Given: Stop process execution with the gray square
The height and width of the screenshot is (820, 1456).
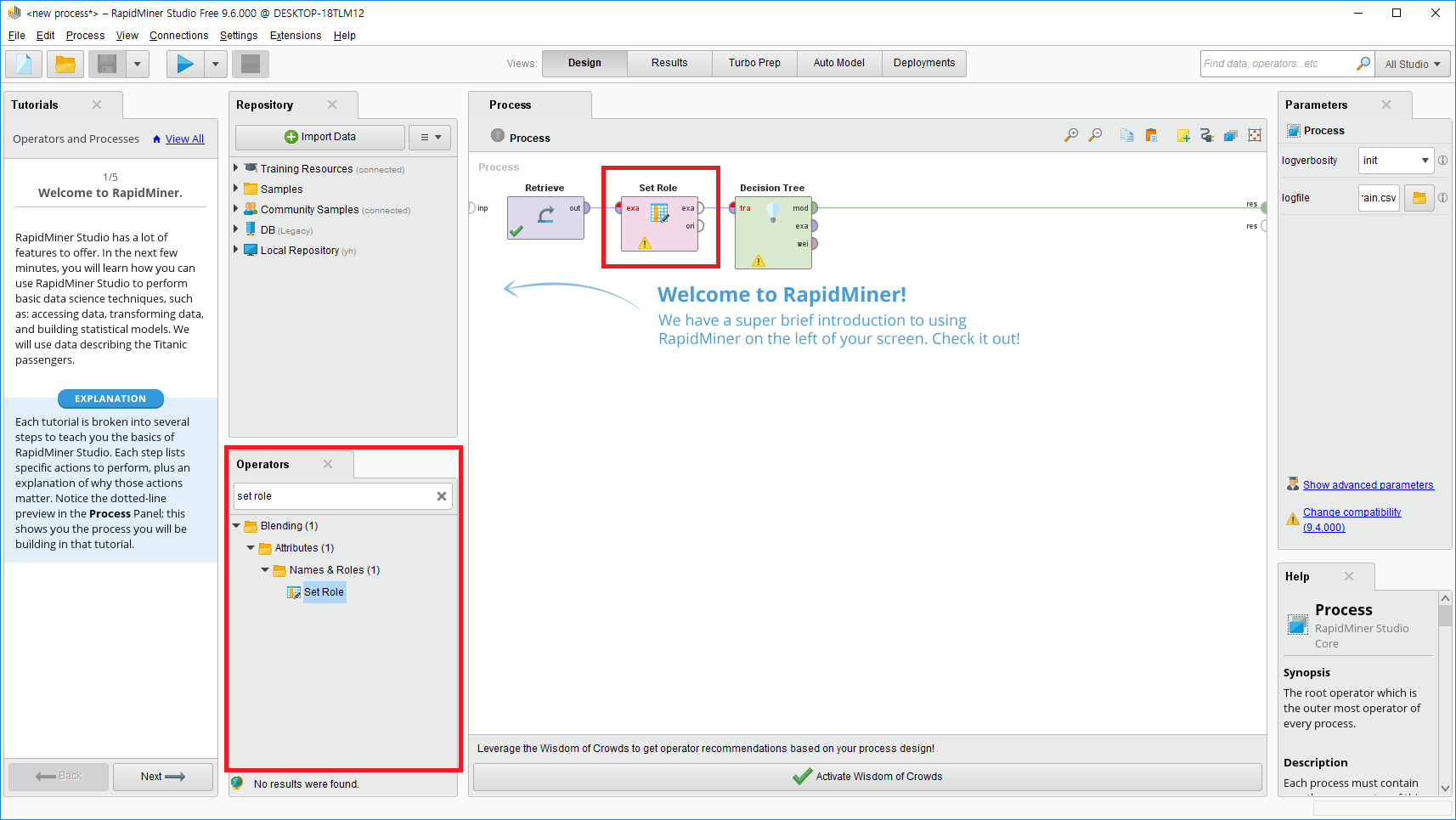Looking at the screenshot, I should 251,64.
